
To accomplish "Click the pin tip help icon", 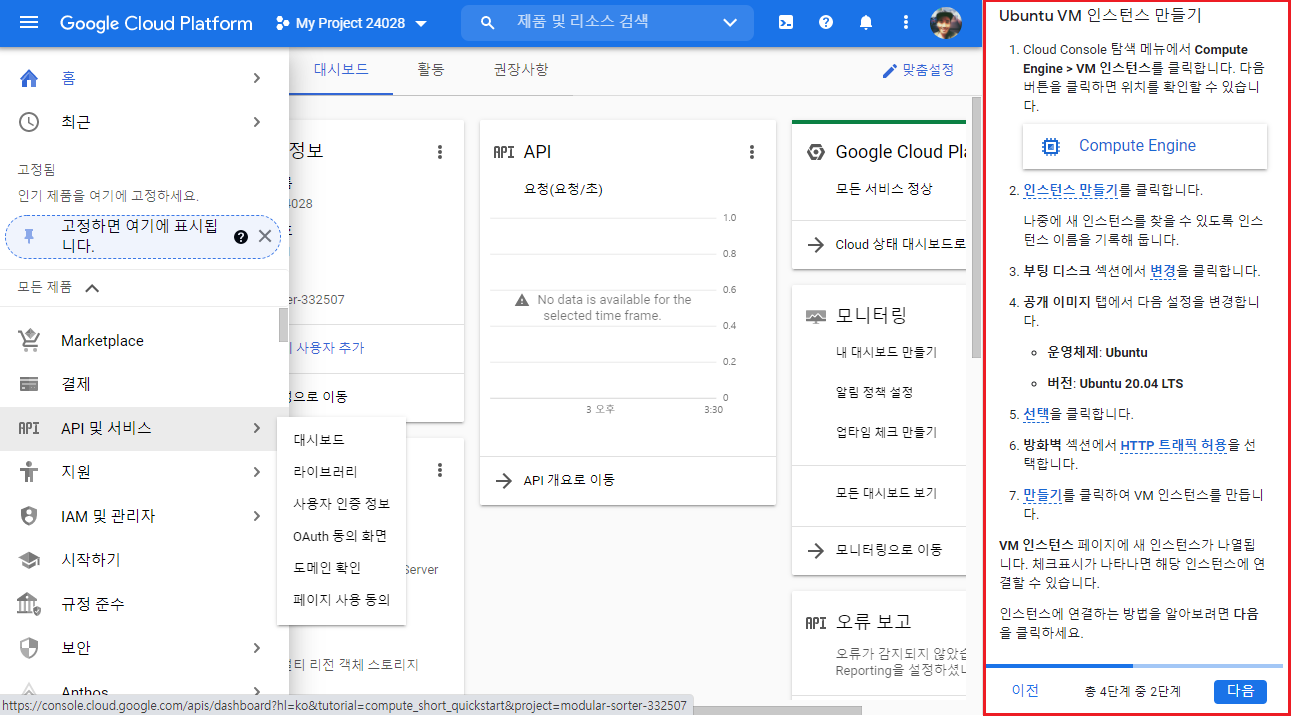I will [241, 237].
